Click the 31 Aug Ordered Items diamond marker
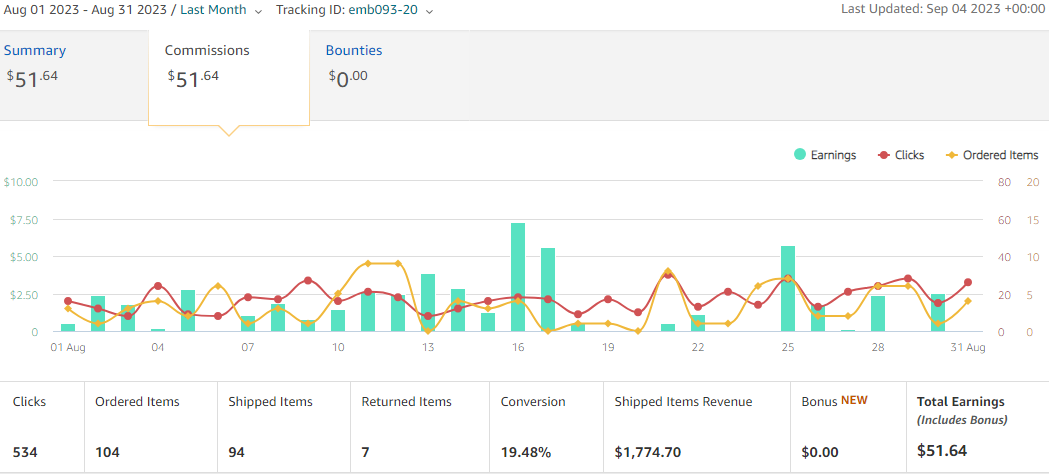 tap(968, 301)
